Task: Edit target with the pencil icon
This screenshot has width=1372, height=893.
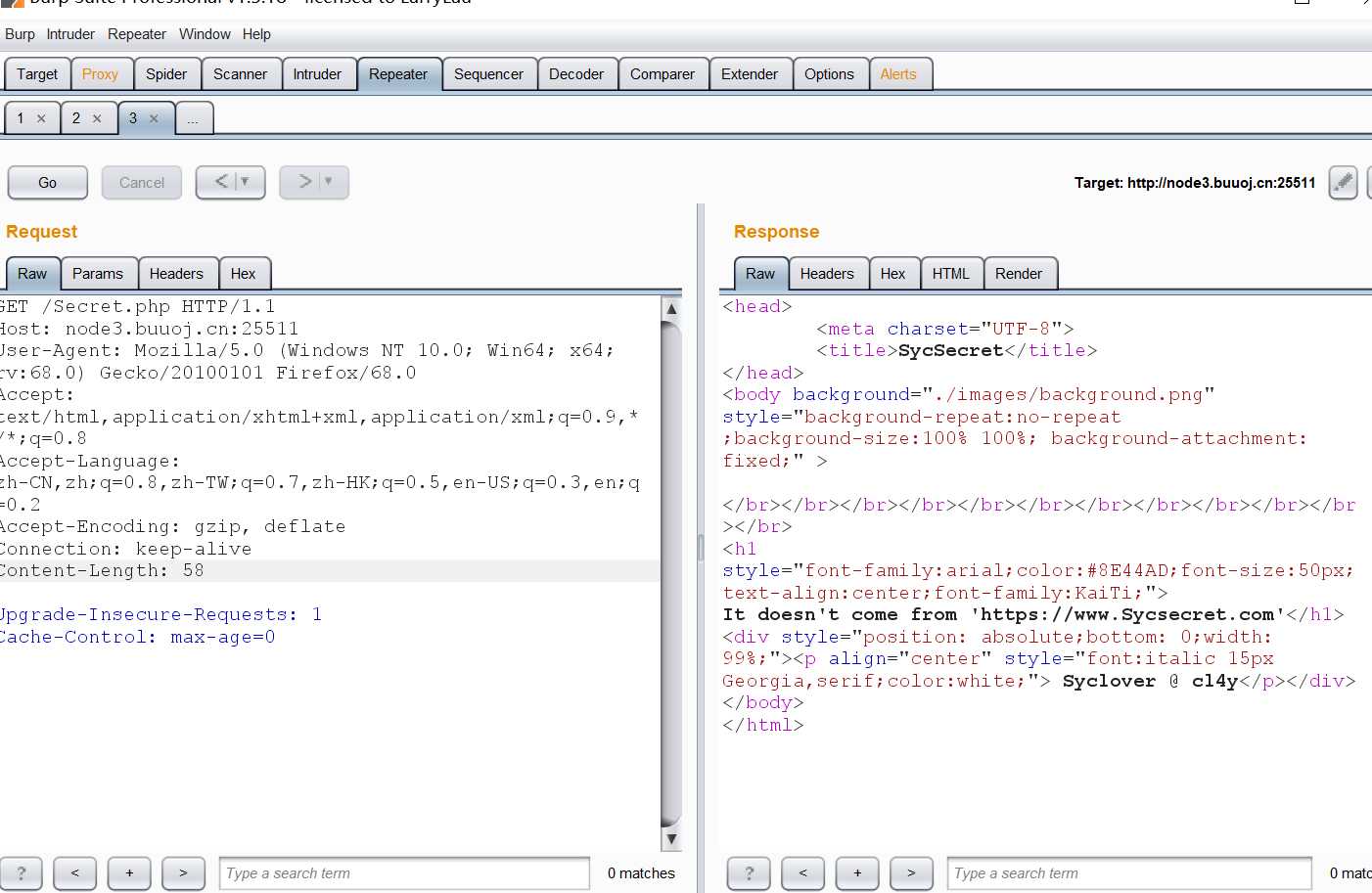Action: click(1343, 183)
